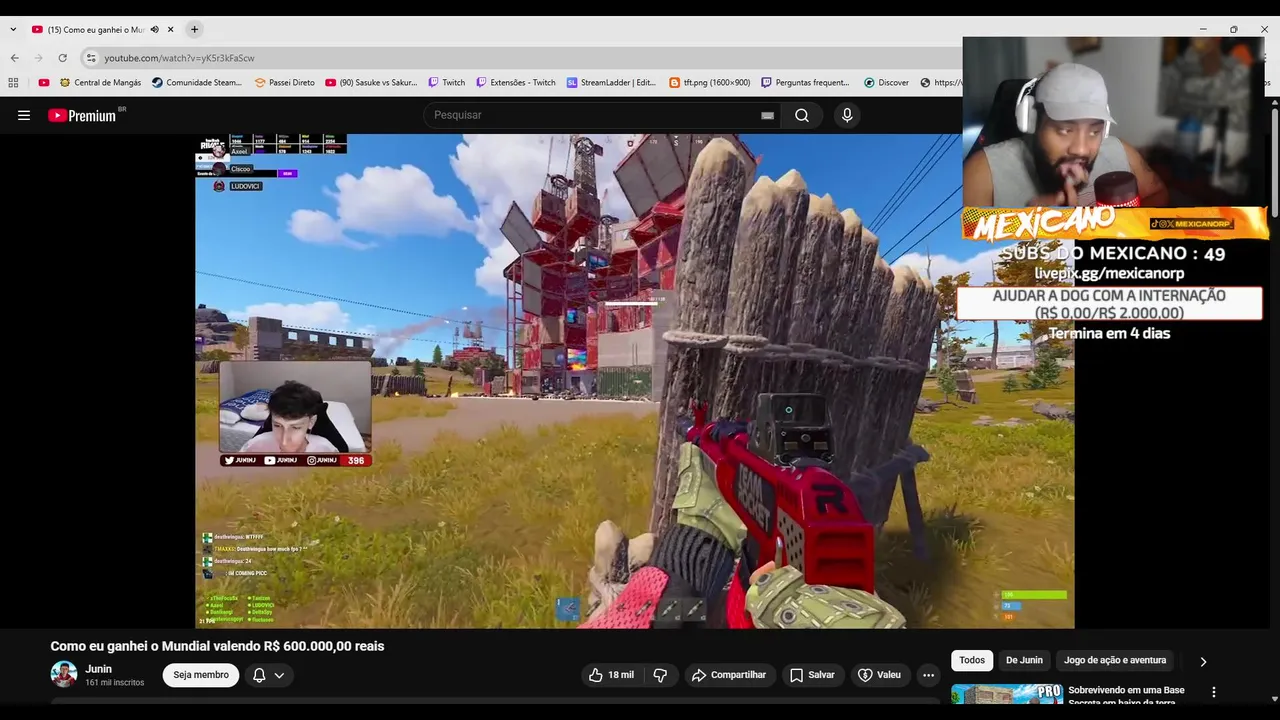Open StreamLadder bookmark
The width and height of the screenshot is (1280, 720).
[611, 83]
